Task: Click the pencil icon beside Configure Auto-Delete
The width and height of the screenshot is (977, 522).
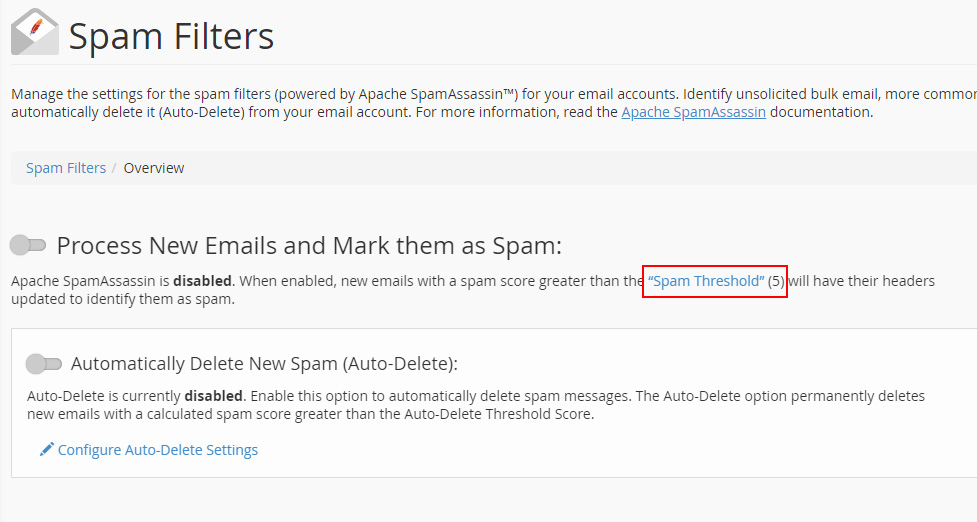Action: click(47, 450)
